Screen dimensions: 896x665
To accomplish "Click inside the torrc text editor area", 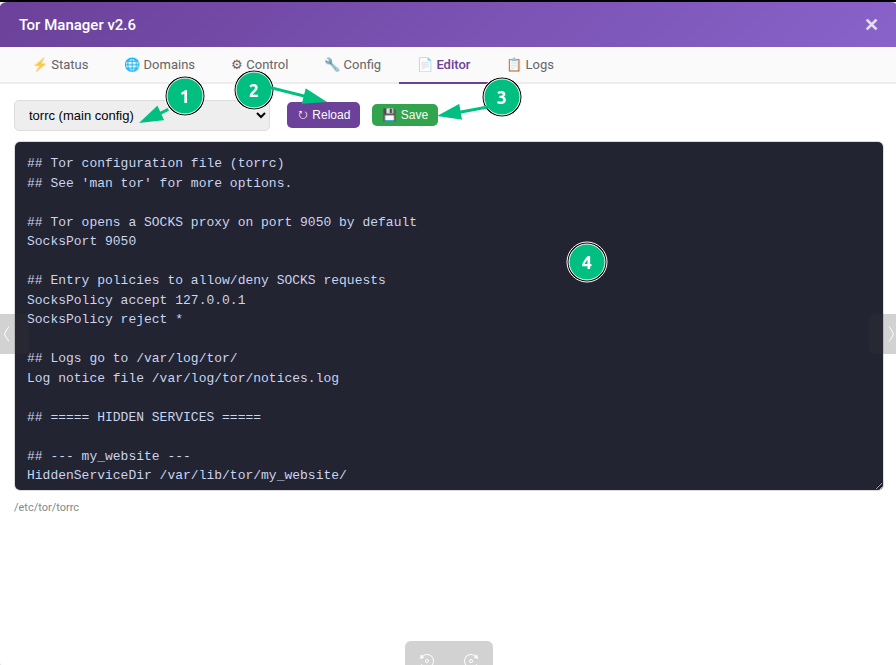I will click(449, 316).
